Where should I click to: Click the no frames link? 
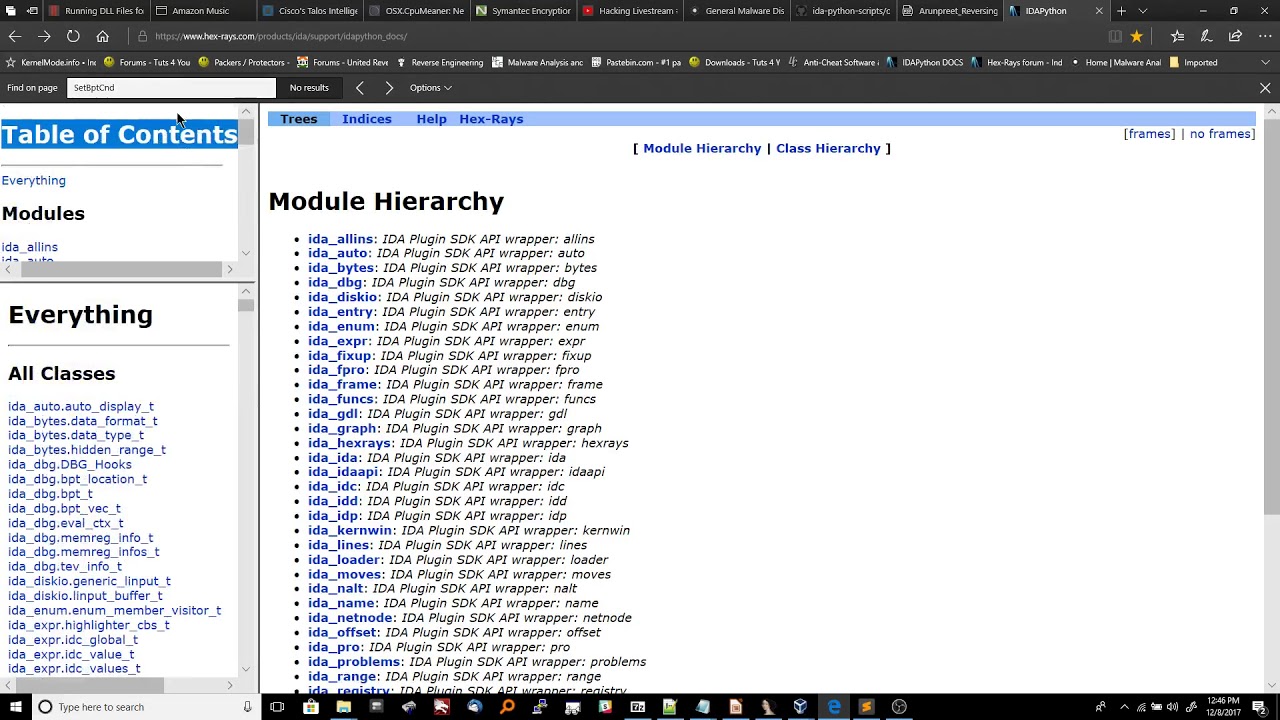(1220, 134)
